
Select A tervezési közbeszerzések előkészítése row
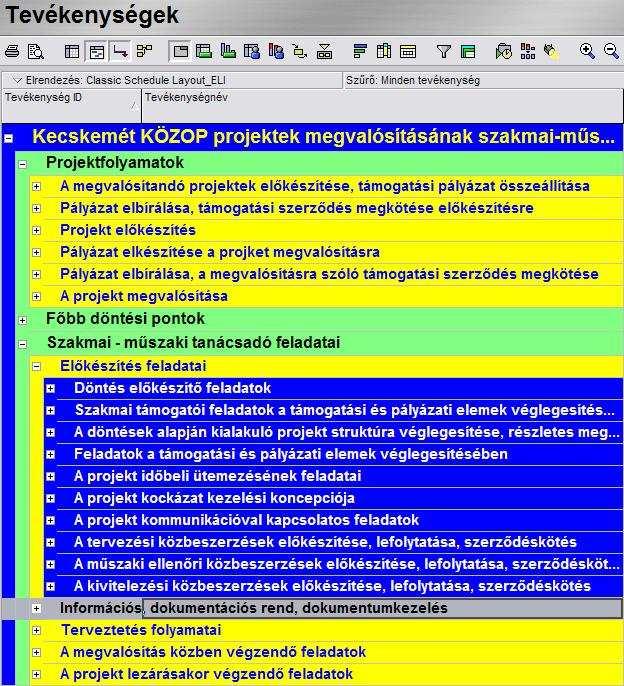coord(333,542)
